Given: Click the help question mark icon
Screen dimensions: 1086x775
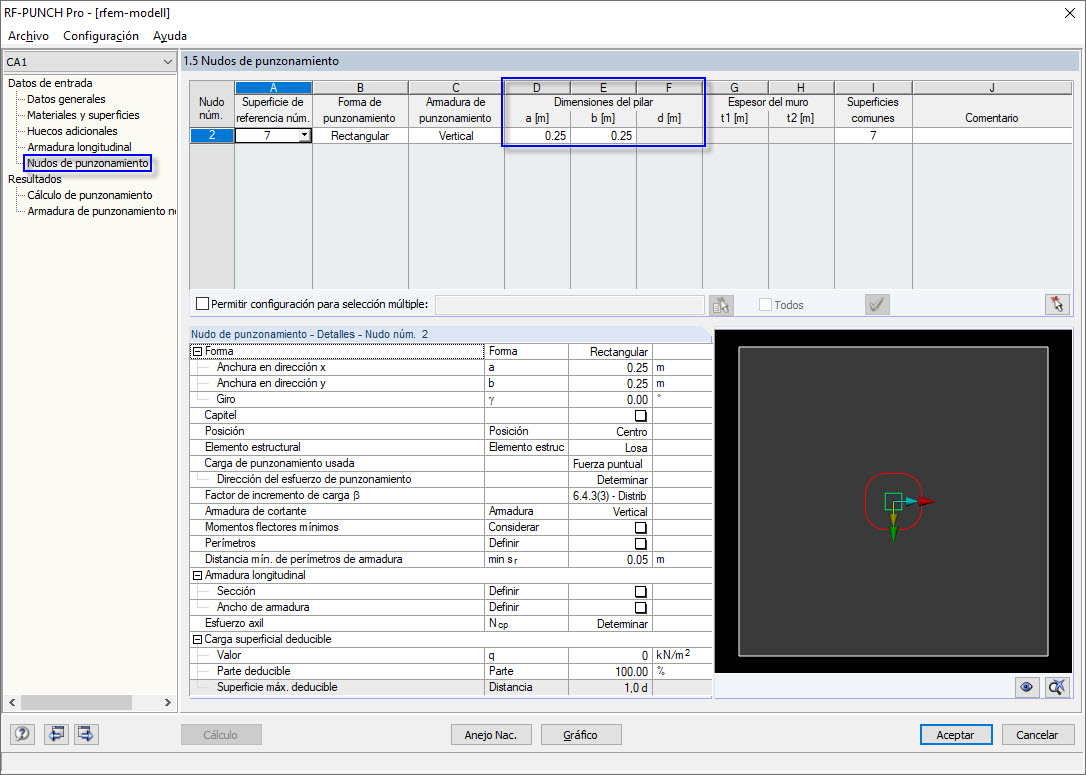Looking at the screenshot, I should [x=22, y=733].
